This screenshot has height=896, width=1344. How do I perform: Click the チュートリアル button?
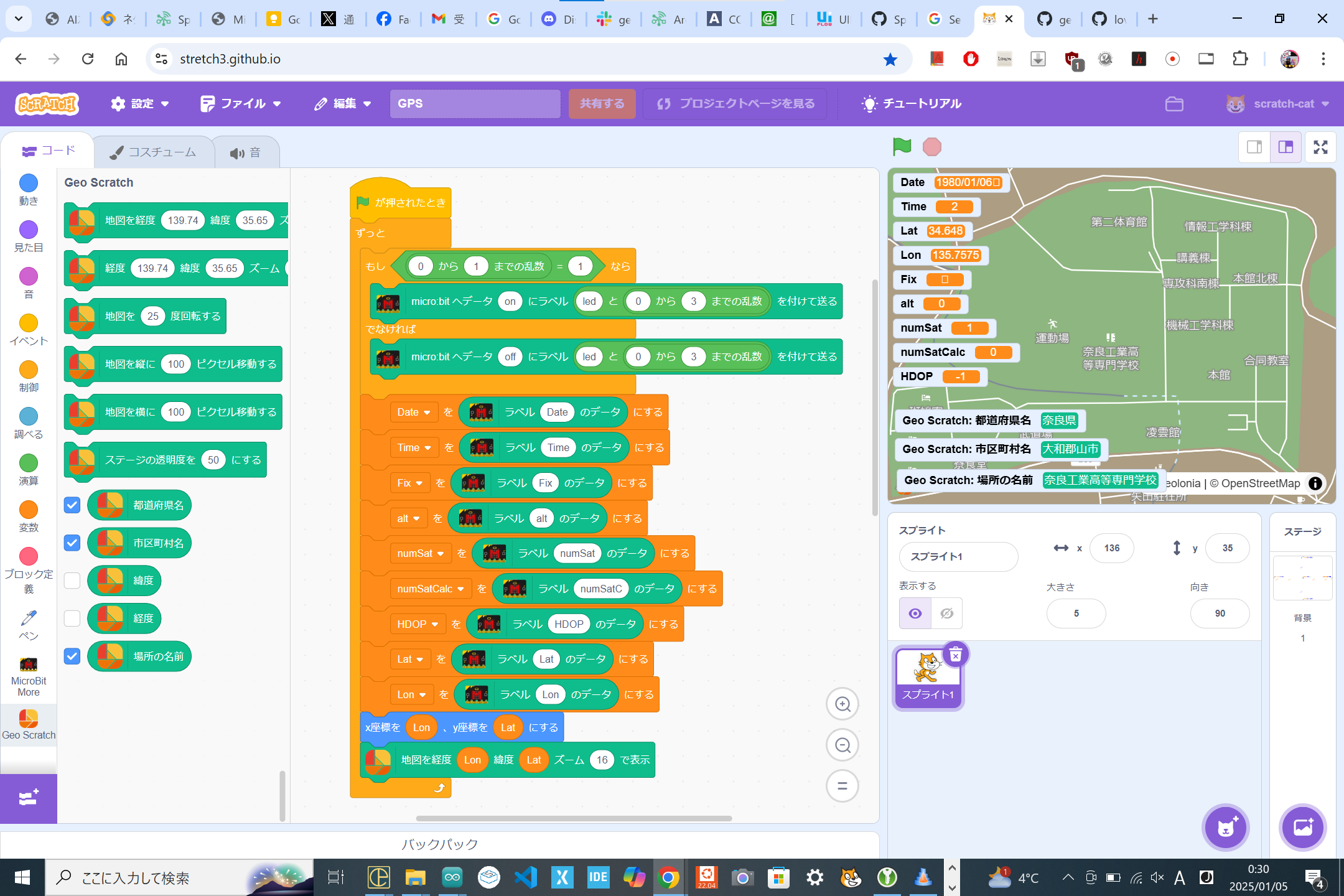912,104
